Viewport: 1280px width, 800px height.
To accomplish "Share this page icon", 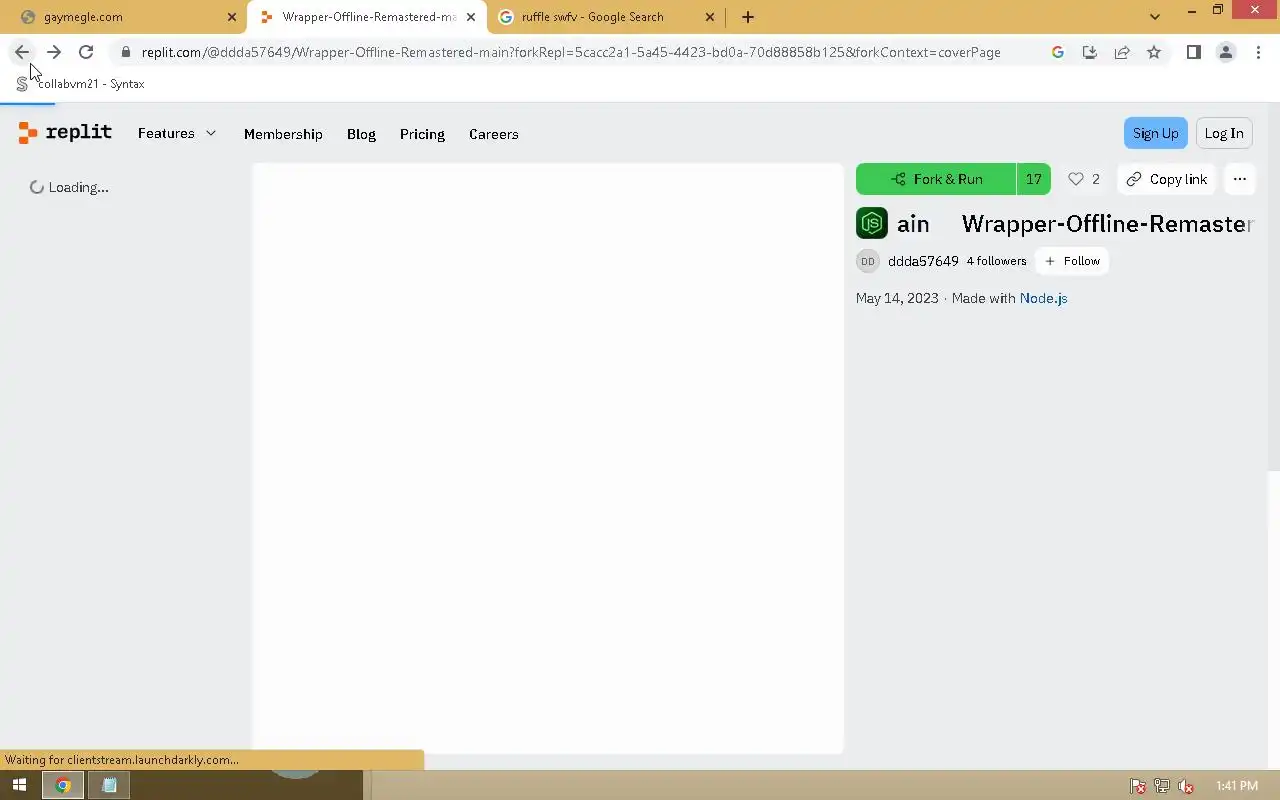I will pyautogui.click(x=1122, y=52).
